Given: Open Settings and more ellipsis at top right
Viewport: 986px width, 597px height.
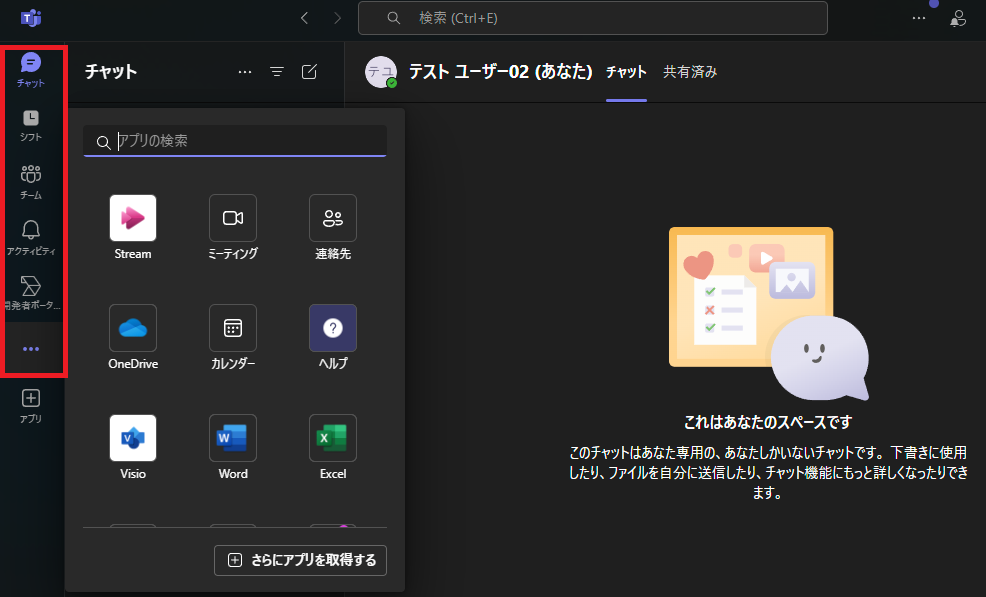Looking at the screenshot, I should pyautogui.click(x=919, y=18).
